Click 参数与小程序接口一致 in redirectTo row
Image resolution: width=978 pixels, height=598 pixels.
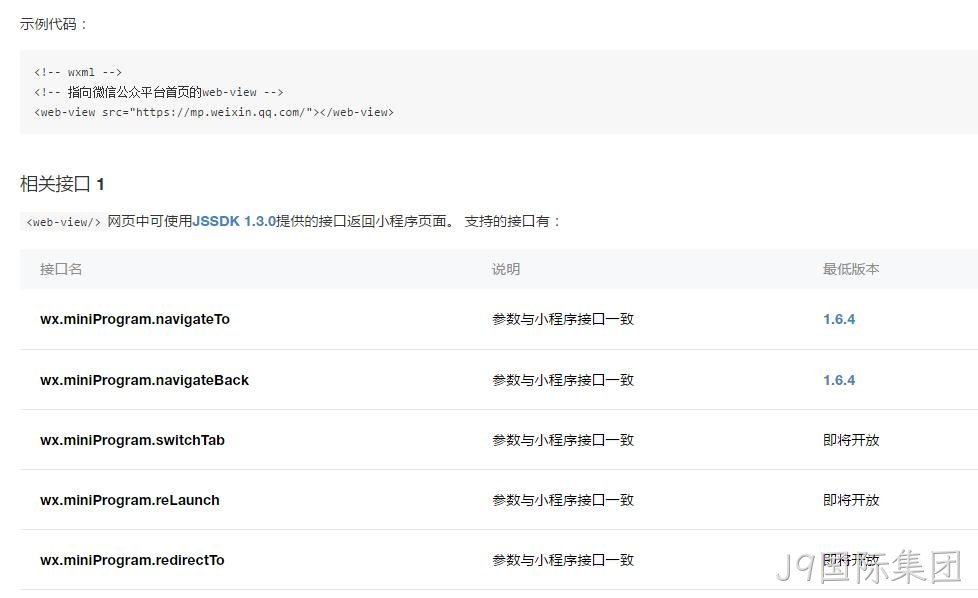[x=563, y=560]
